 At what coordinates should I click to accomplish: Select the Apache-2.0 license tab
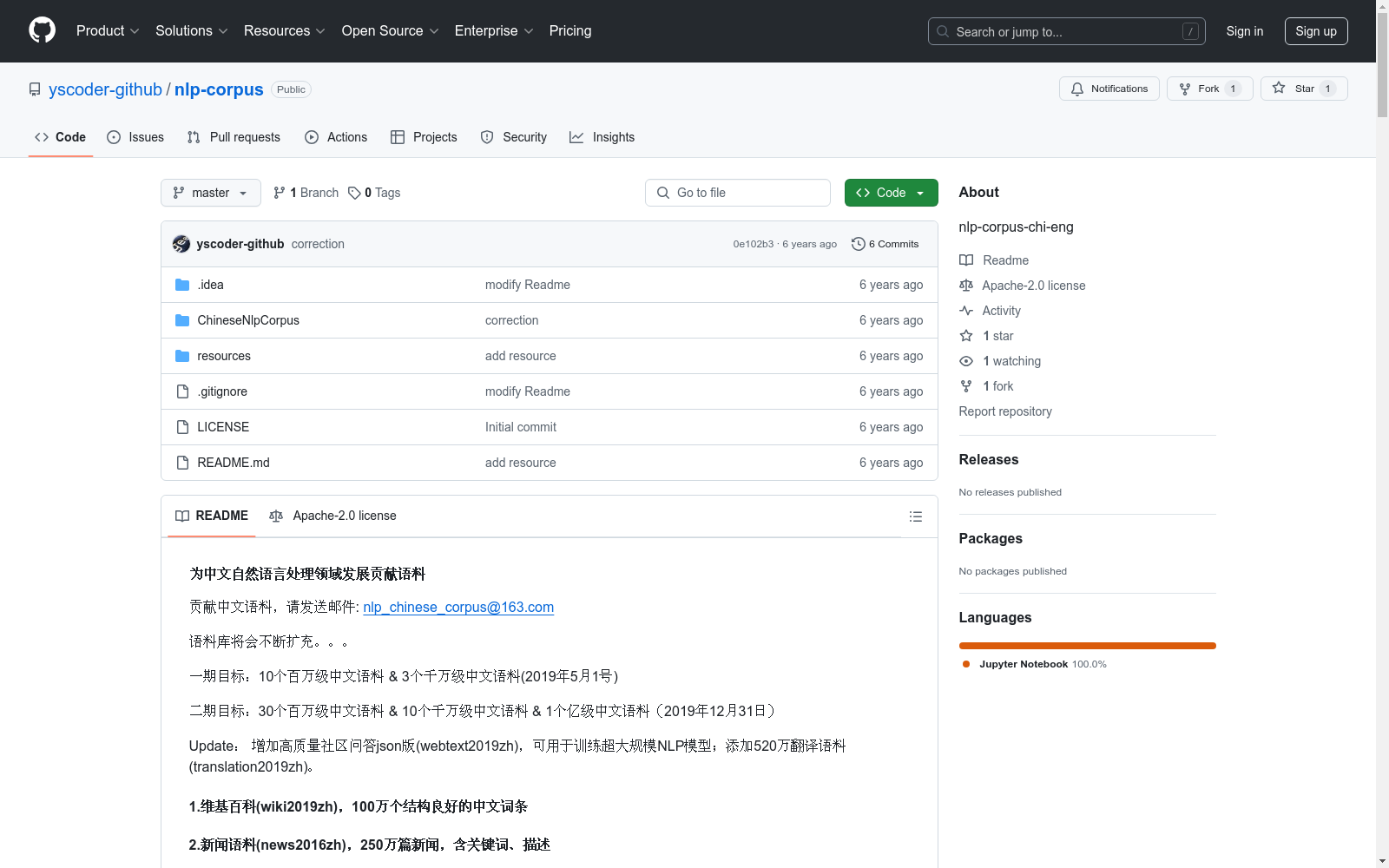(333, 516)
